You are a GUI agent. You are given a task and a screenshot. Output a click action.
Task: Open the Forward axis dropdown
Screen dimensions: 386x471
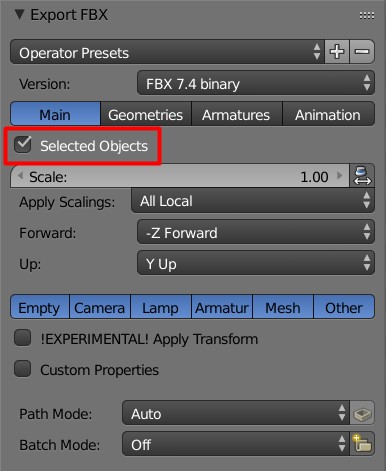pos(256,232)
